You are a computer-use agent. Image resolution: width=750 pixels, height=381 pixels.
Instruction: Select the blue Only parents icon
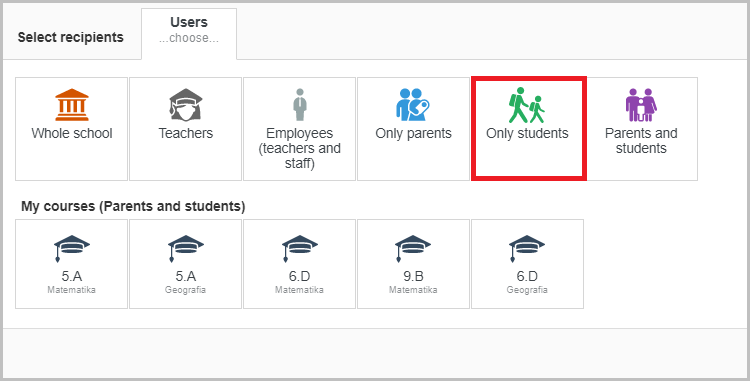[x=413, y=105]
